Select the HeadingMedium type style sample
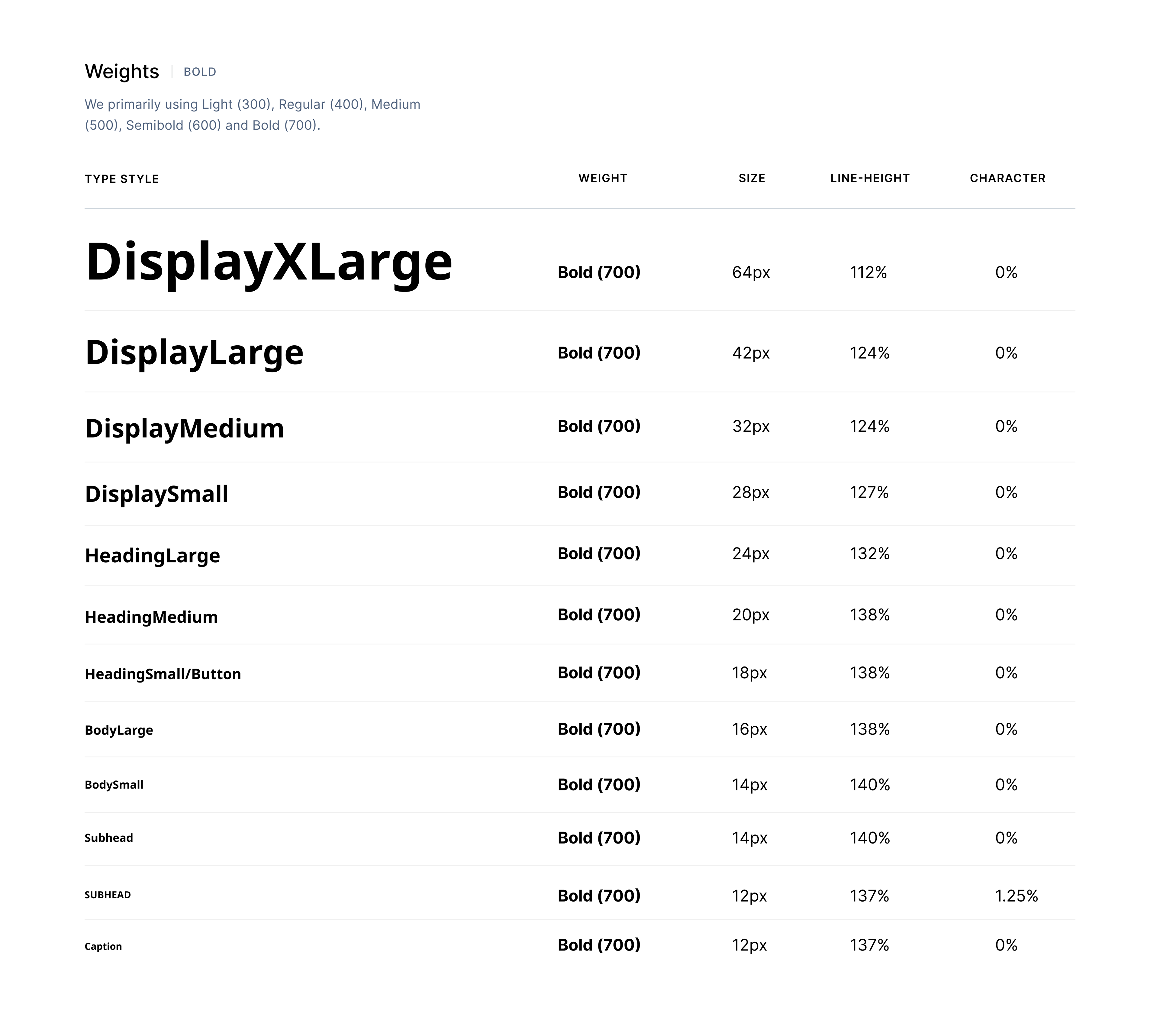Screen dimensions: 1160x1036 click(151, 617)
